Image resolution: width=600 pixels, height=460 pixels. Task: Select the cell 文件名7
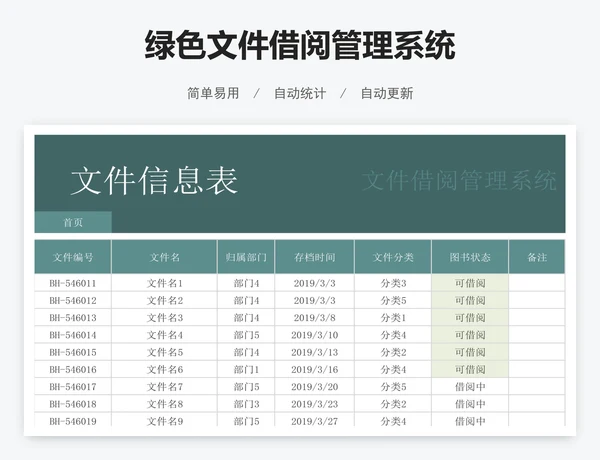coord(165,387)
